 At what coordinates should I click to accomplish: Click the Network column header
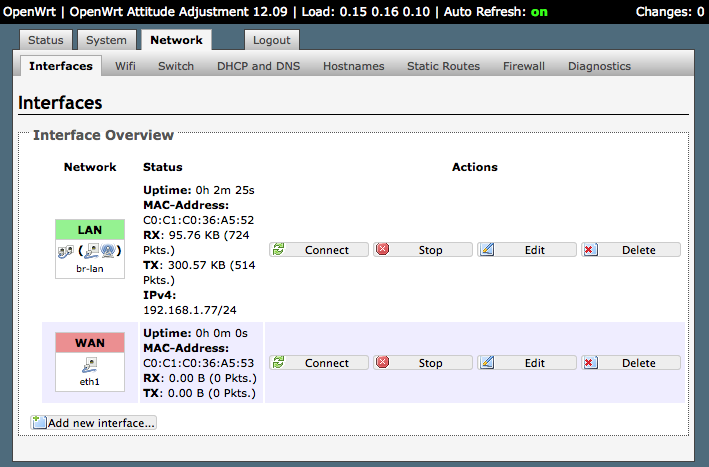[x=90, y=167]
